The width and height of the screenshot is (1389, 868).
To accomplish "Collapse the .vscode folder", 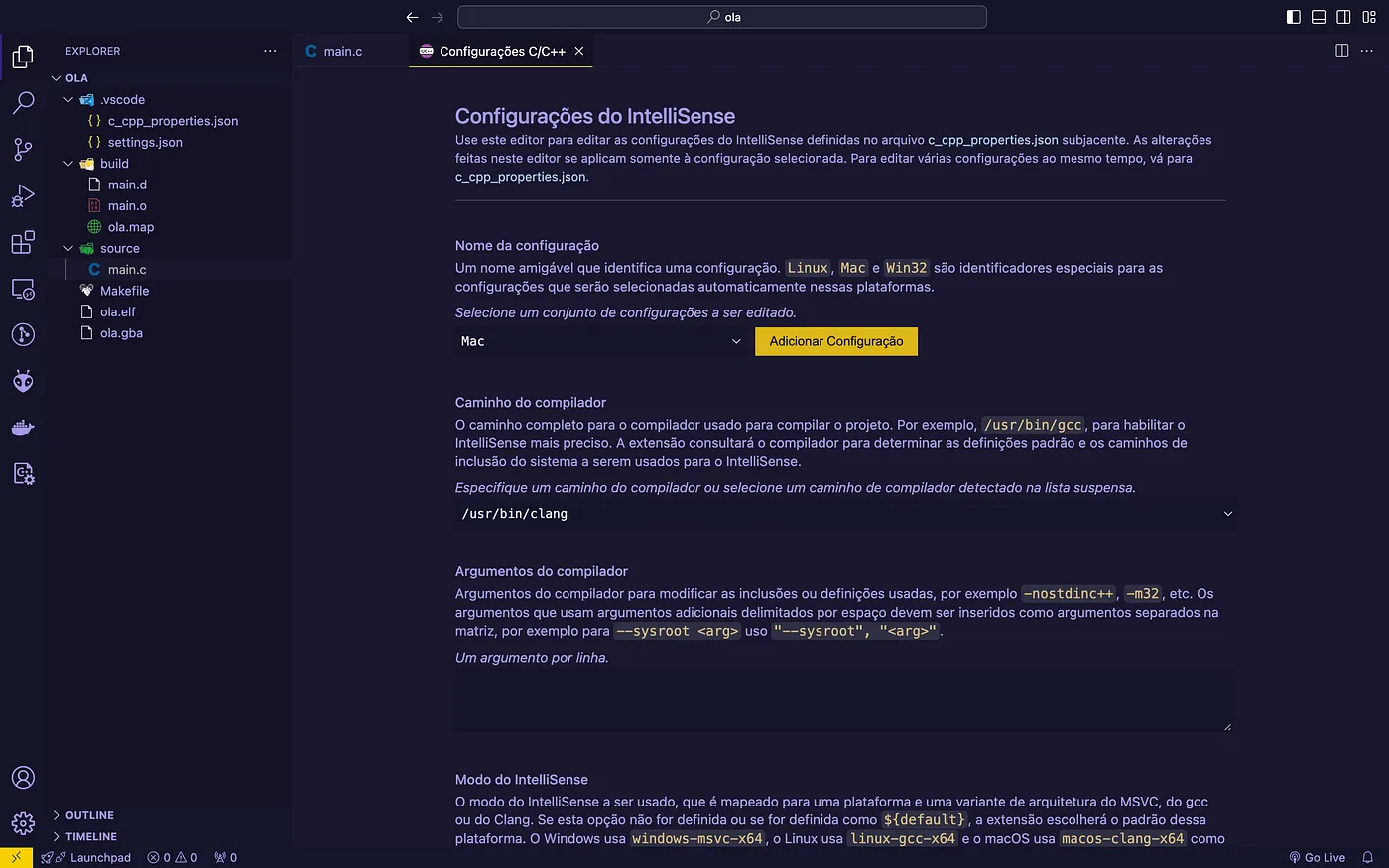I will pyautogui.click(x=68, y=100).
